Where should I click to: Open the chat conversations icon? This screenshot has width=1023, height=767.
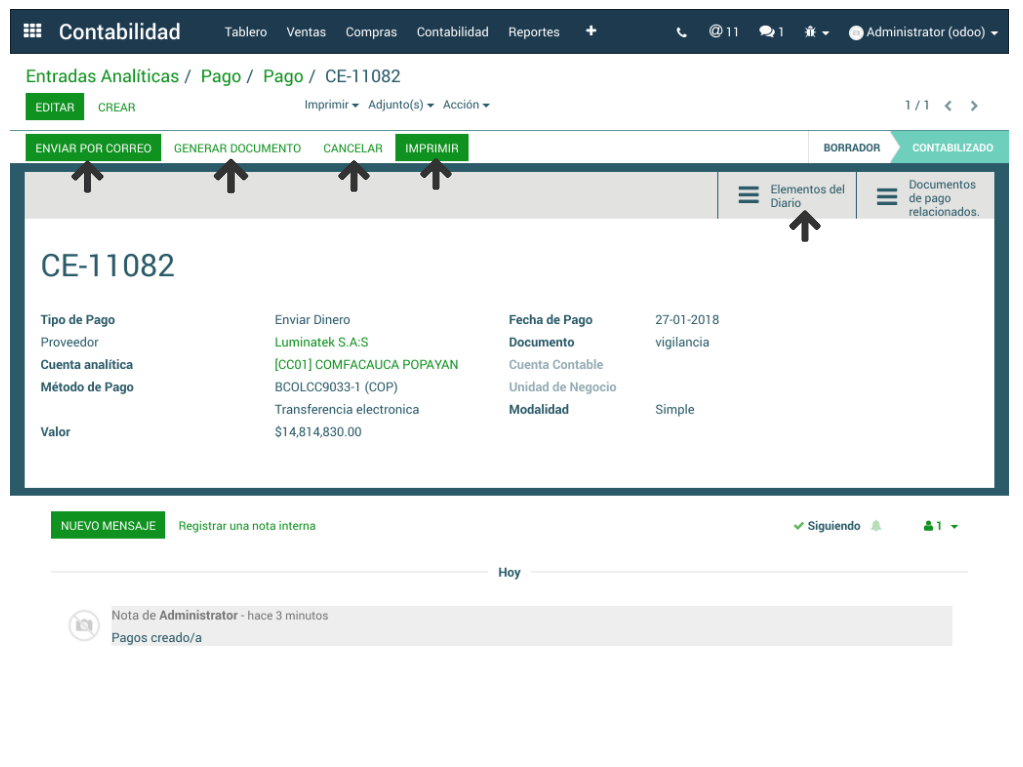click(771, 32)
